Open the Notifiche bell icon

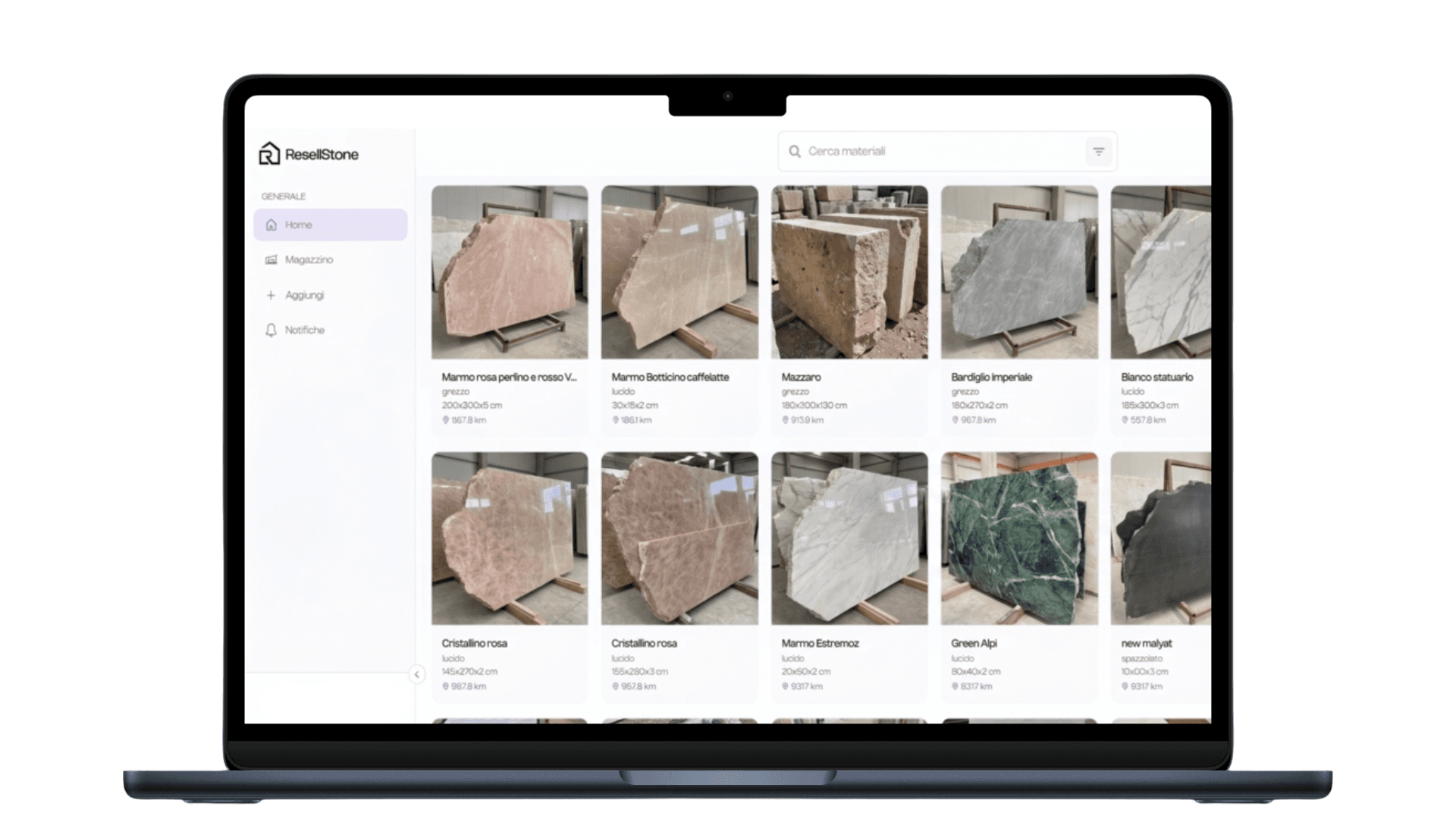(271, 330)
